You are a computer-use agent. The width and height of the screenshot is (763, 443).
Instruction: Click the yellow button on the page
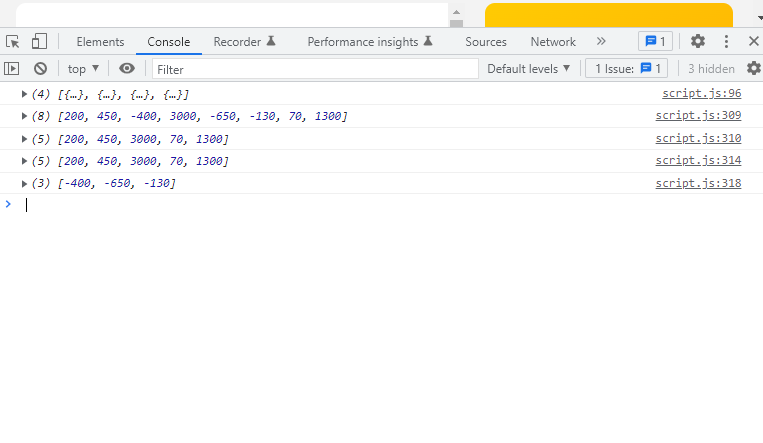coord(609,16)
